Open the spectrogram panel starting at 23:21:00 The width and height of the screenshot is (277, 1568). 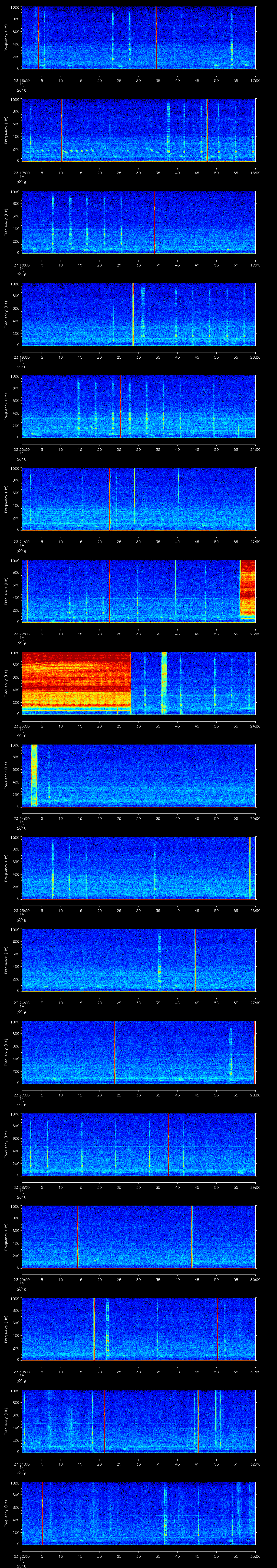point(138,499)
